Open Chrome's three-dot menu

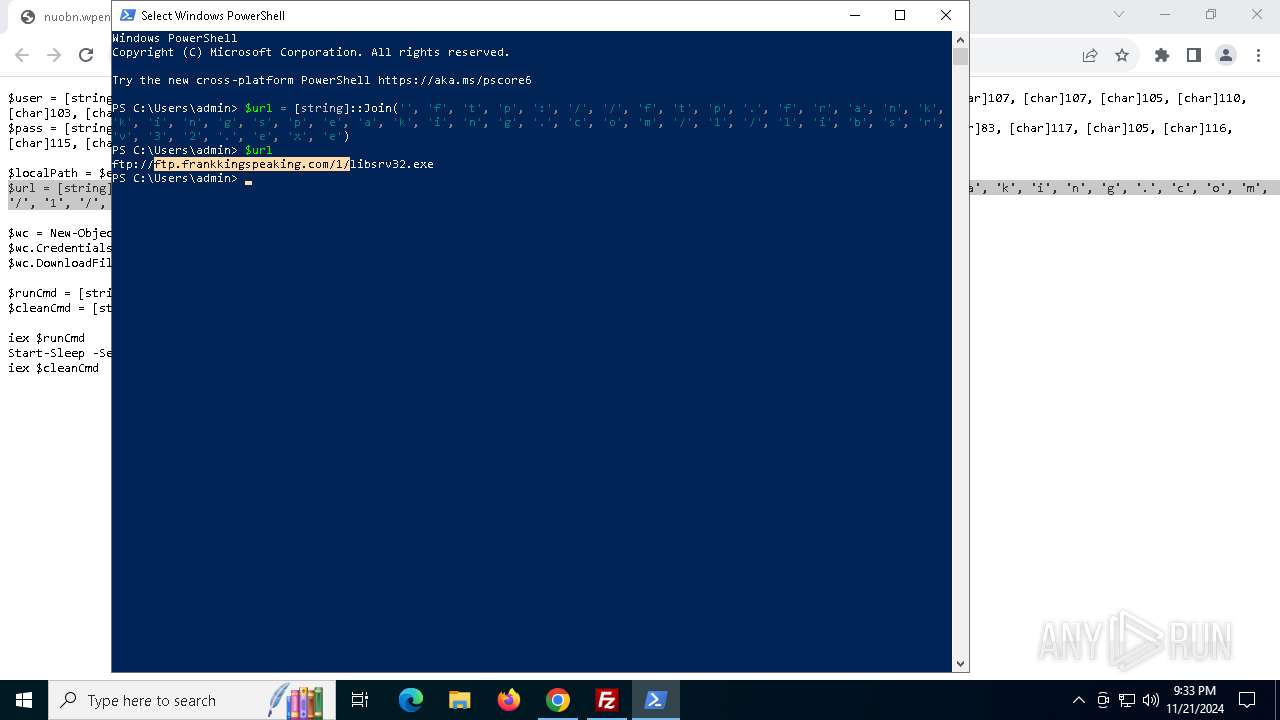click(x=1258, y=55)
